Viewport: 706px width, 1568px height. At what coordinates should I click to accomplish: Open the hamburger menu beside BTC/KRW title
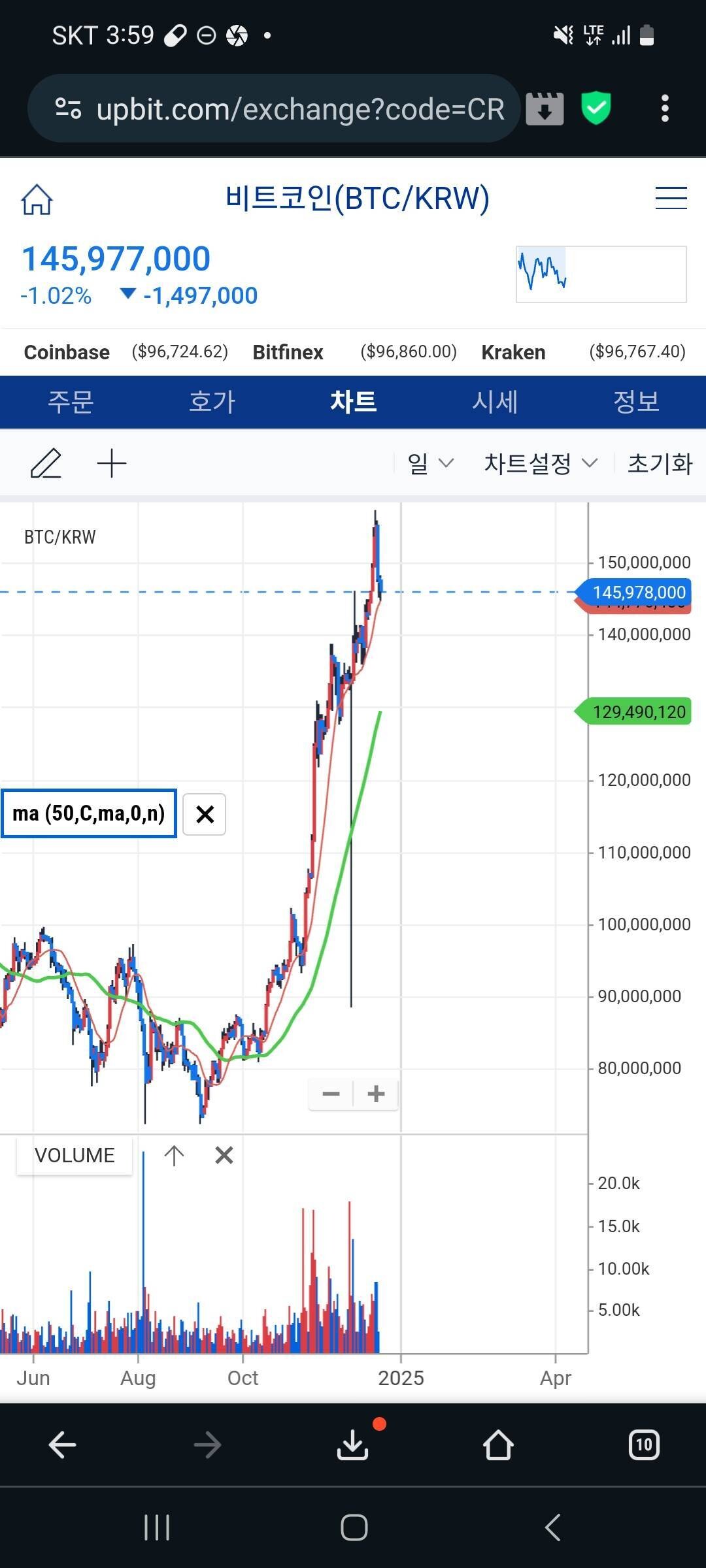tap(671, 198)
